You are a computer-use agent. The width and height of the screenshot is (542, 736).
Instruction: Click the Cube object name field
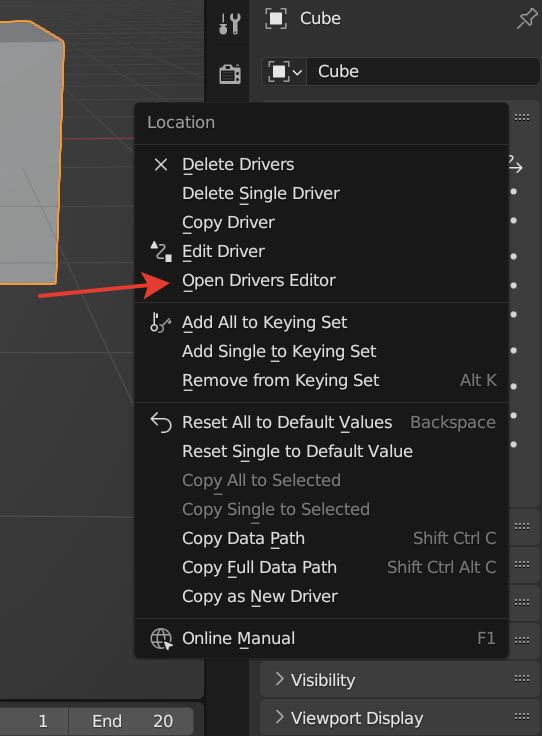pyautogui.click(x=423, y=72)
